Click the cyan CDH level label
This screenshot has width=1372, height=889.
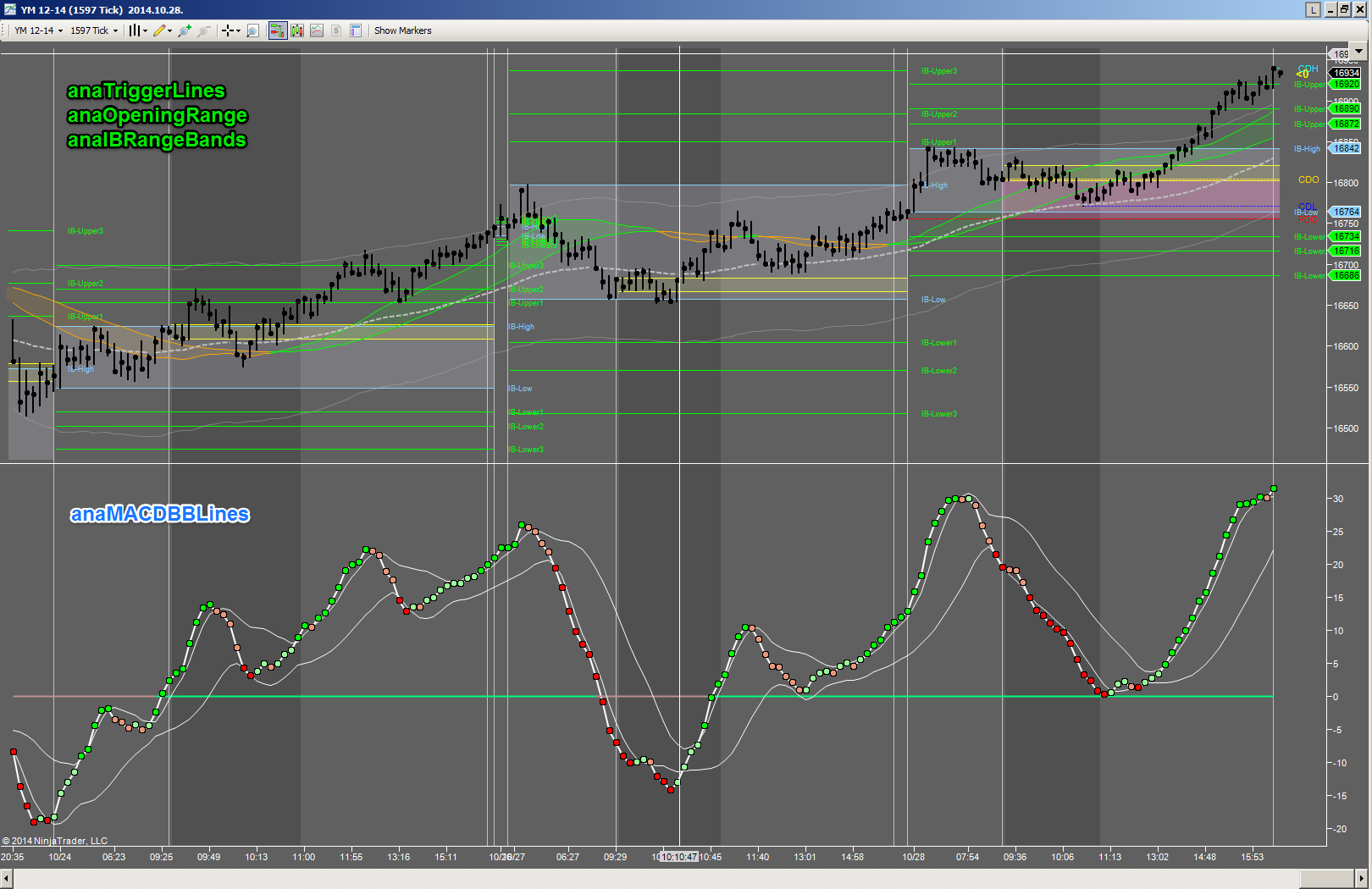tap(1308, 69)
